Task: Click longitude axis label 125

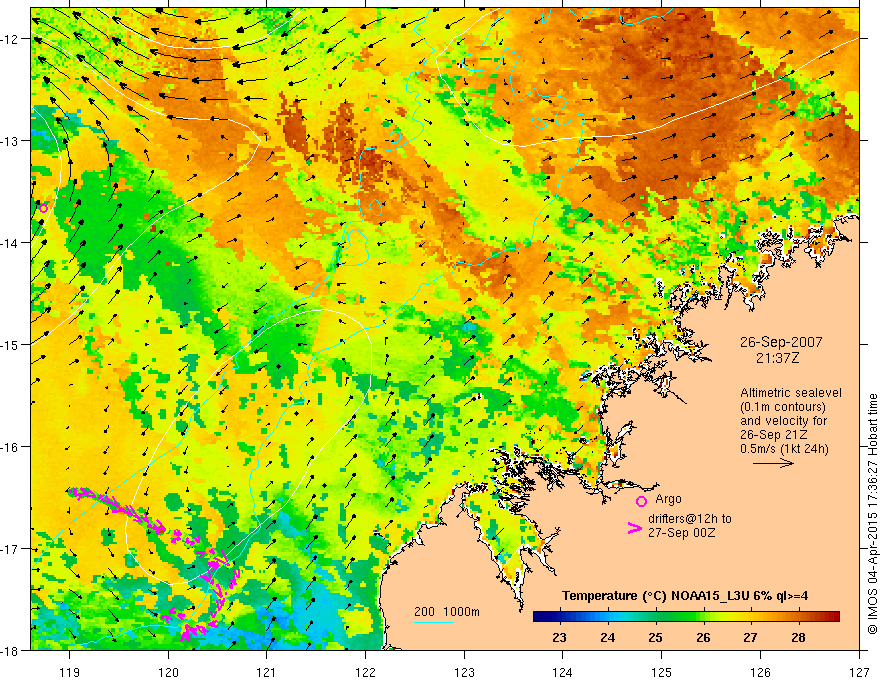Action: [662, 672]
